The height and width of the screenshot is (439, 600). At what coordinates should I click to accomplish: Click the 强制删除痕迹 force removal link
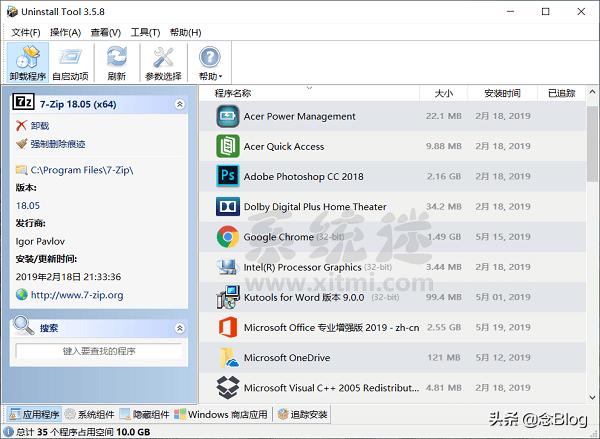tap(58, 144)
